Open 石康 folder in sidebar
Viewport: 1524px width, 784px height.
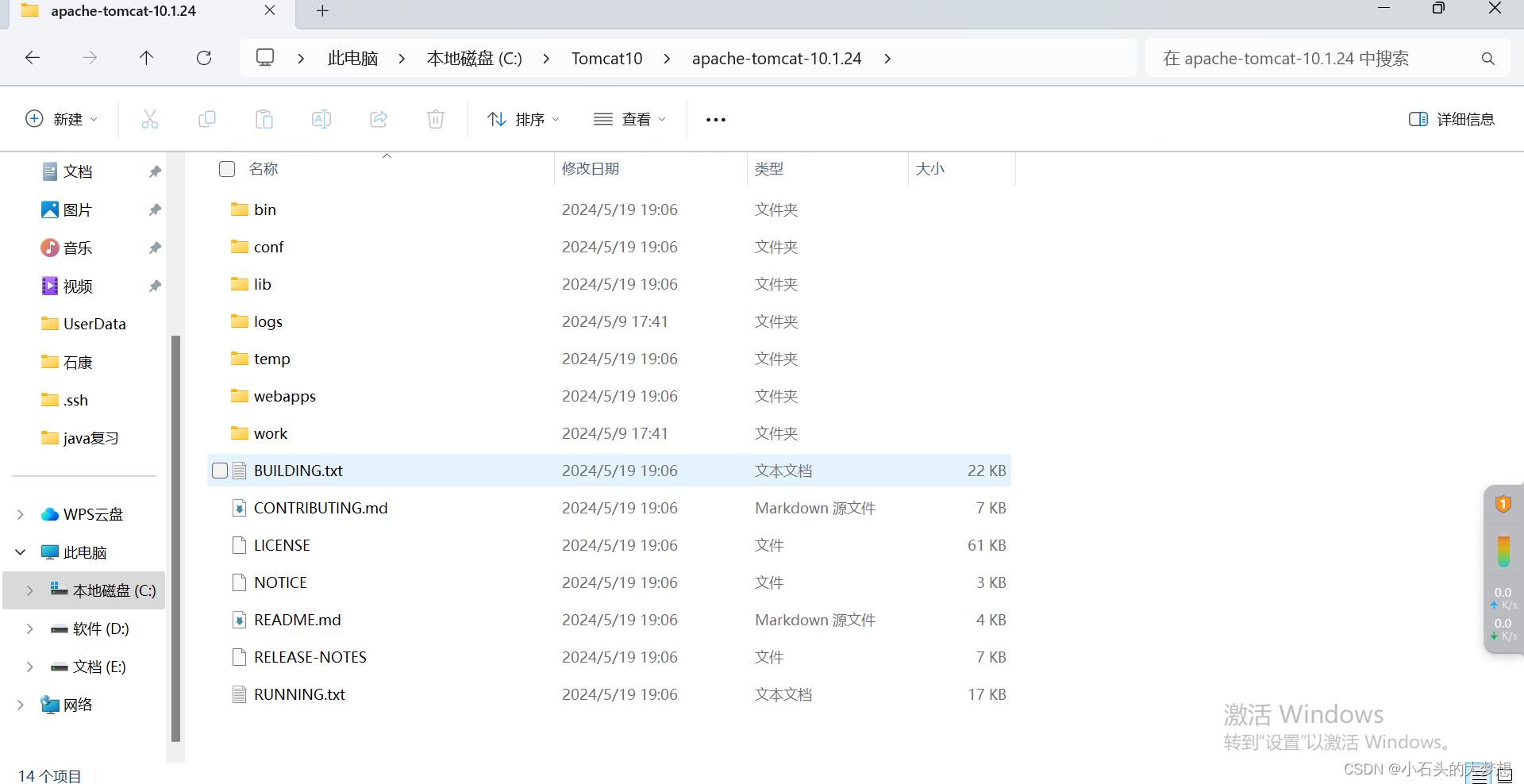coord(67,362)
